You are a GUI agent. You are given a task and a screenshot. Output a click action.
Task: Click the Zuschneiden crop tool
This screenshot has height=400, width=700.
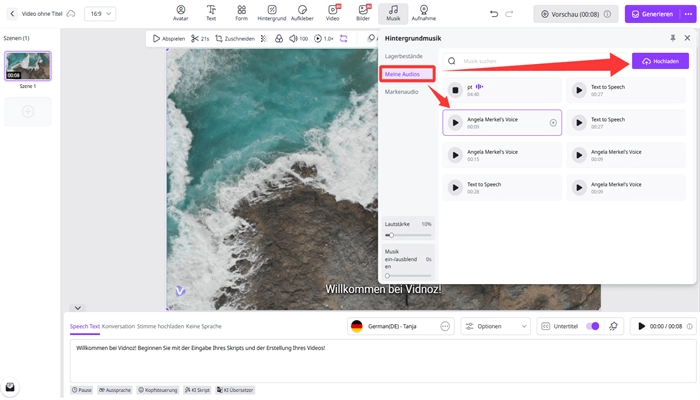[235, 38]
